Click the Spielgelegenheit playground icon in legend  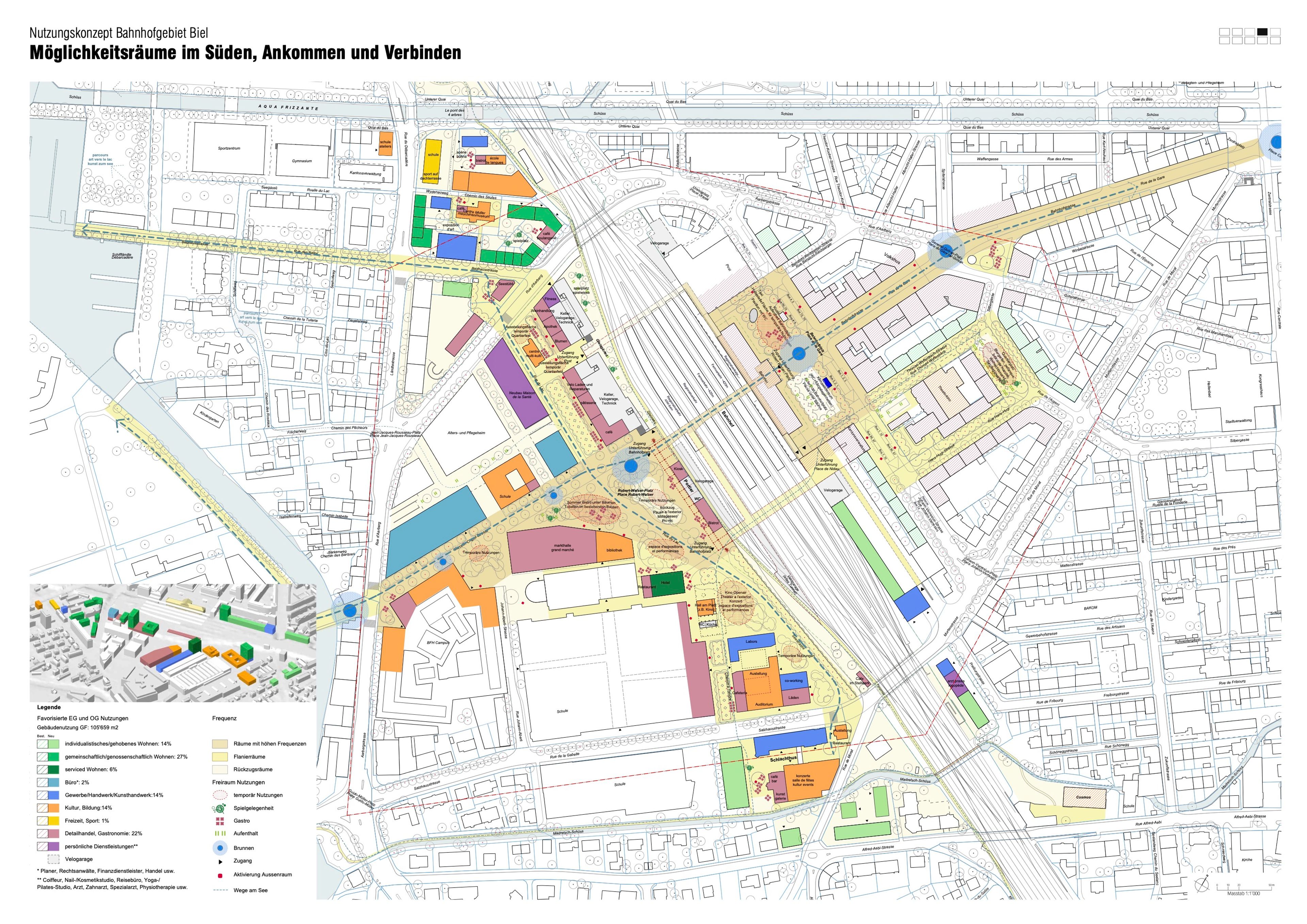(220, 808)
